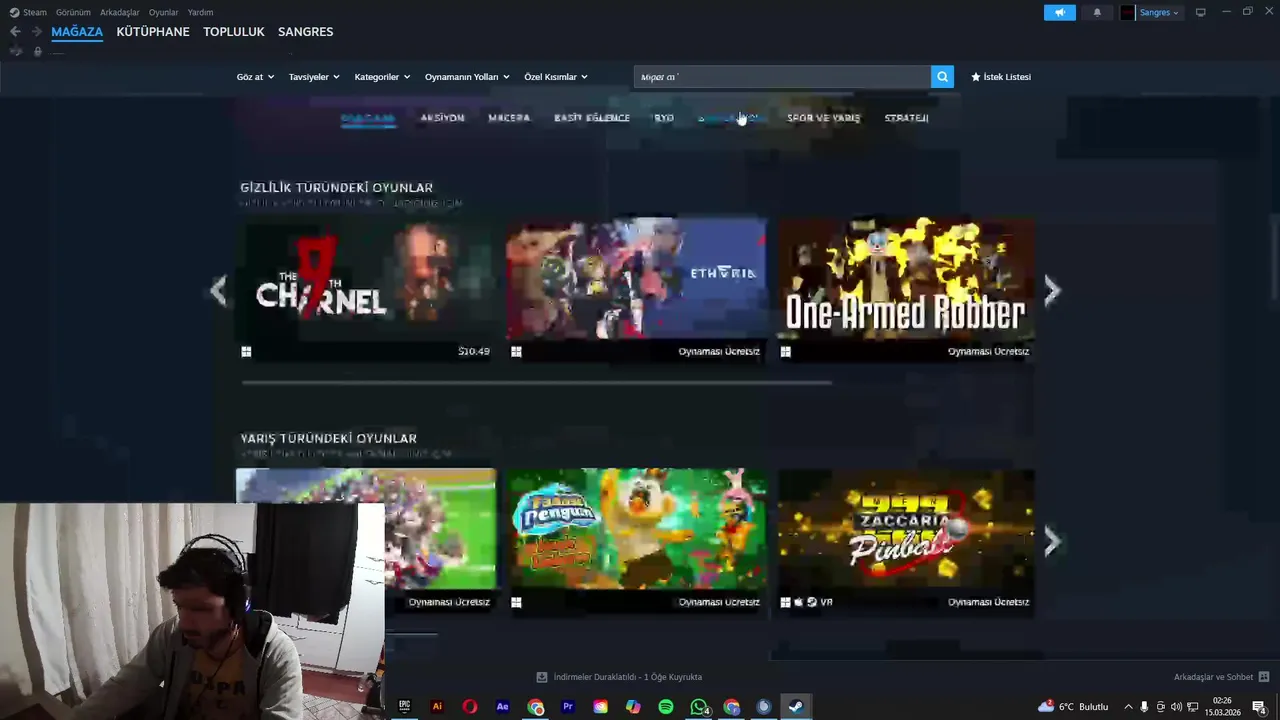Open Yardım menu

pyautogui.click(x=201, y=12)
